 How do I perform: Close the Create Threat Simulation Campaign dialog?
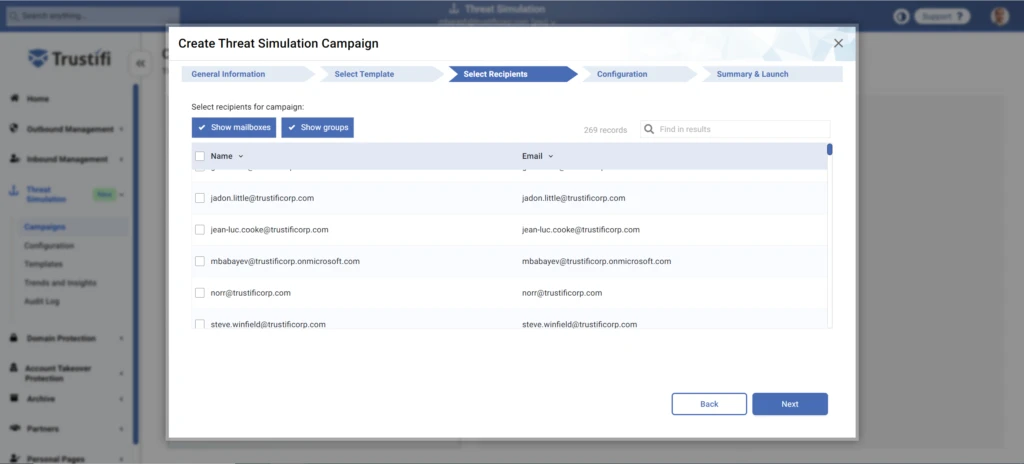pyautogui.click(x=839, y=43)
